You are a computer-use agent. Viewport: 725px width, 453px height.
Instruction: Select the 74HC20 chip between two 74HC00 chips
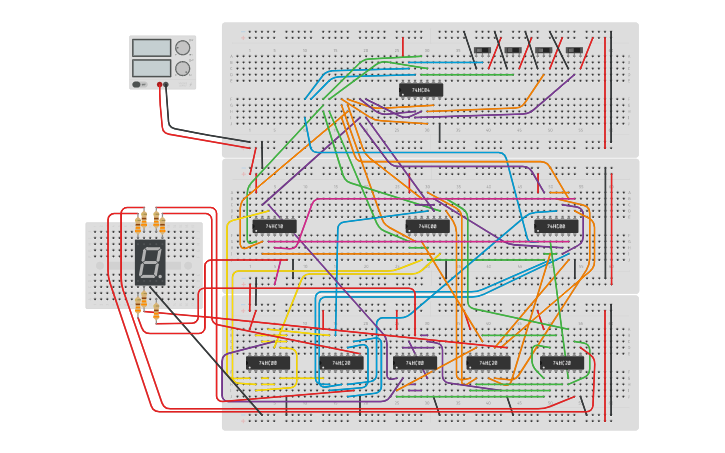[x=341, y=363]
